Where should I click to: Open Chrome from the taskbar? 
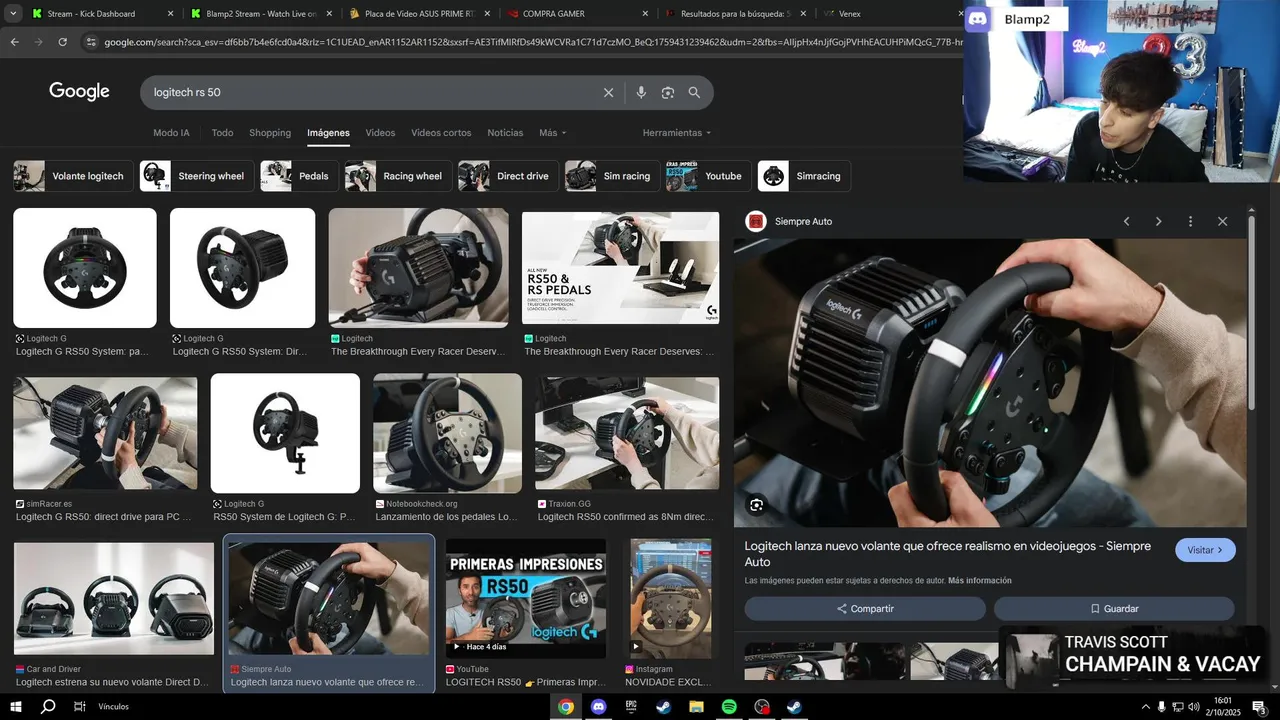coord(566,706)
